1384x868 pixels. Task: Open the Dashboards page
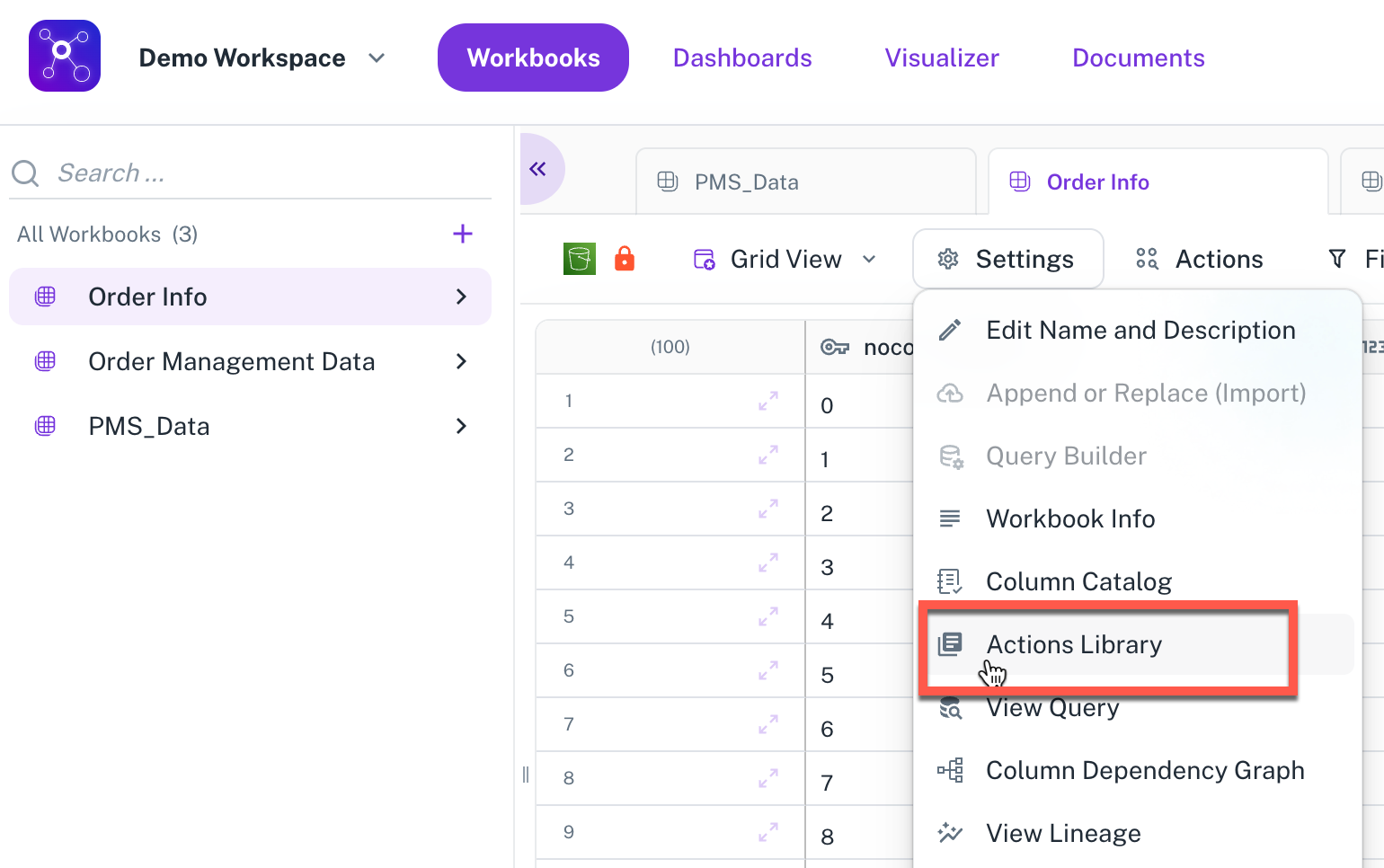tap(742, 58)
